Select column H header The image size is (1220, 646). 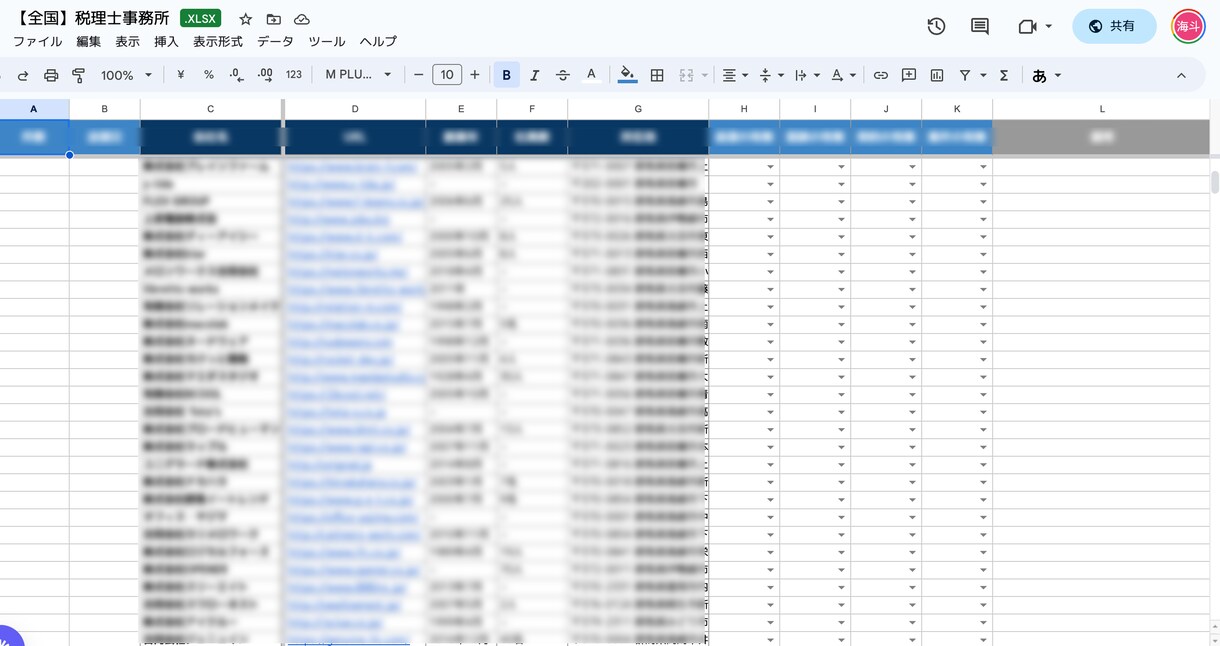pyautogui.click(x=744, y=109)
